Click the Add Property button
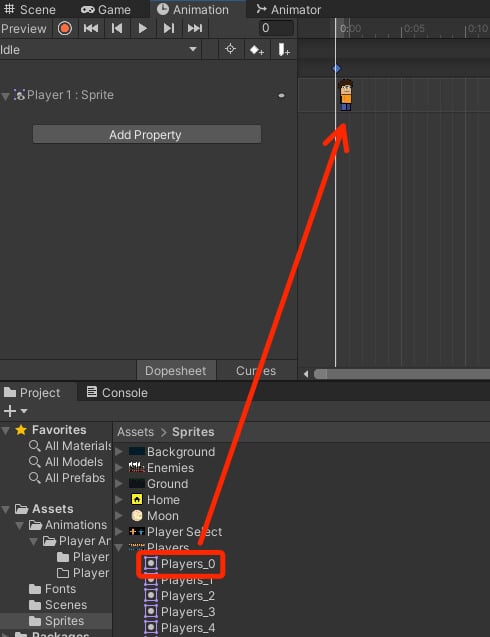This screenshot has height=637, width=490. tap(147, 134)
